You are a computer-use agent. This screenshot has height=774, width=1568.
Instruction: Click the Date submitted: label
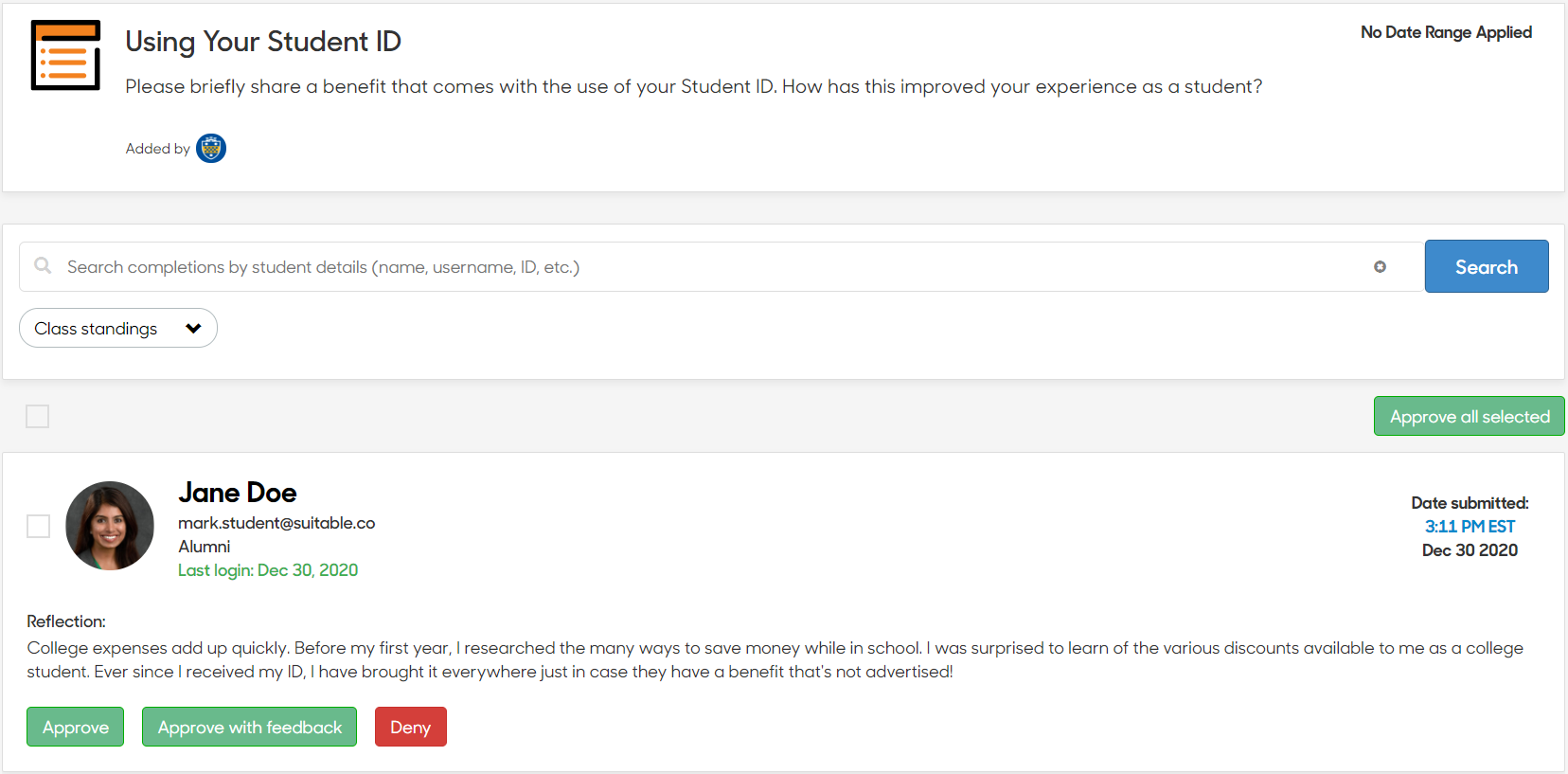1470,503
